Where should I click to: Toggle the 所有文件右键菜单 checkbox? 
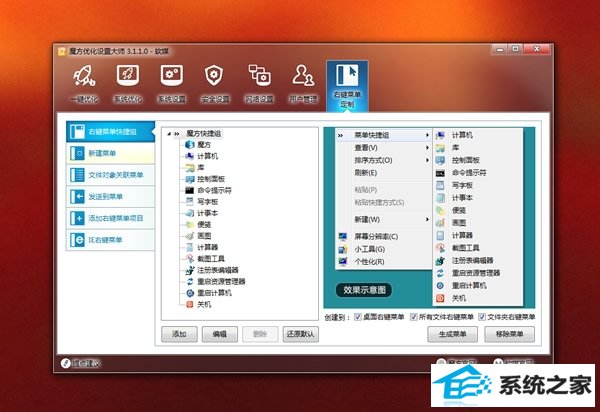[x=414, y=317]
